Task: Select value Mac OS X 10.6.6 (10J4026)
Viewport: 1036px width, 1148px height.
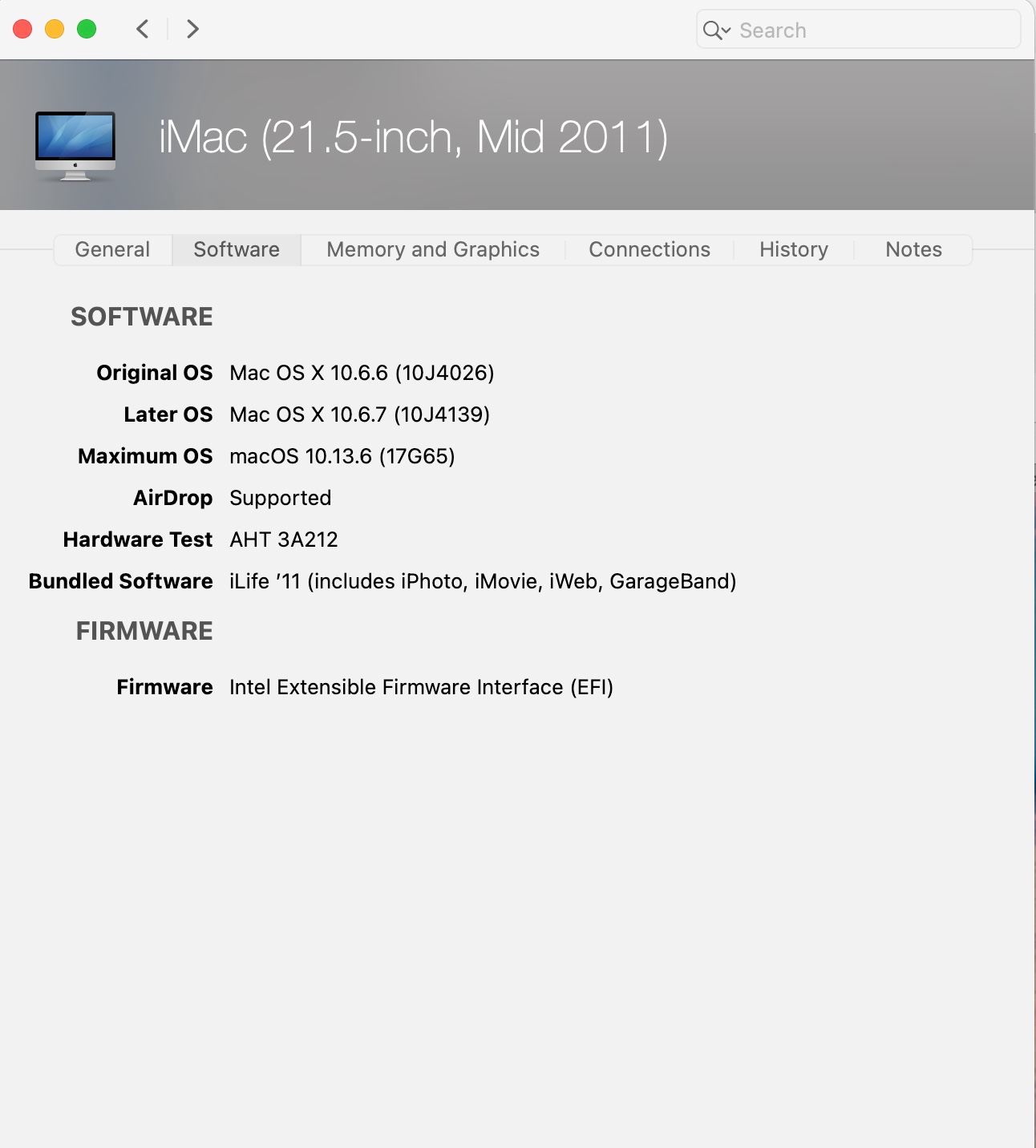Action: click(x=362, y=373)
